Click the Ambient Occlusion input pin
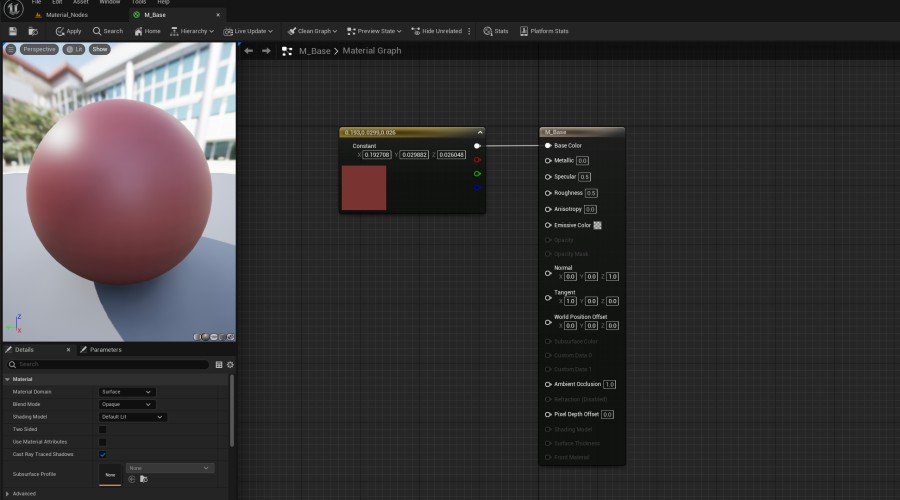900x500 pixels. pyautogui.click(x=548, y=385)
